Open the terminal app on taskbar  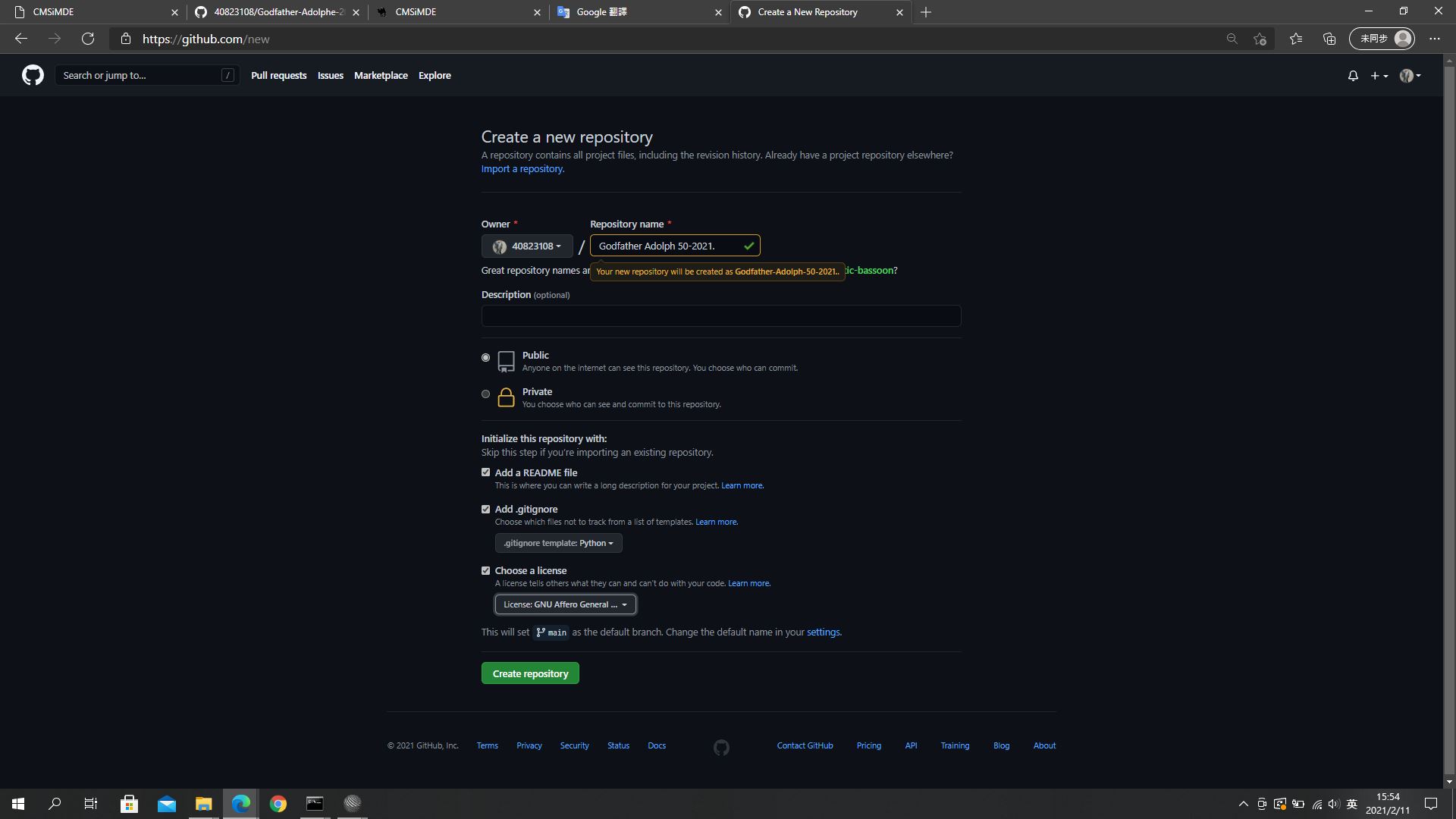(x=315, y=804)
